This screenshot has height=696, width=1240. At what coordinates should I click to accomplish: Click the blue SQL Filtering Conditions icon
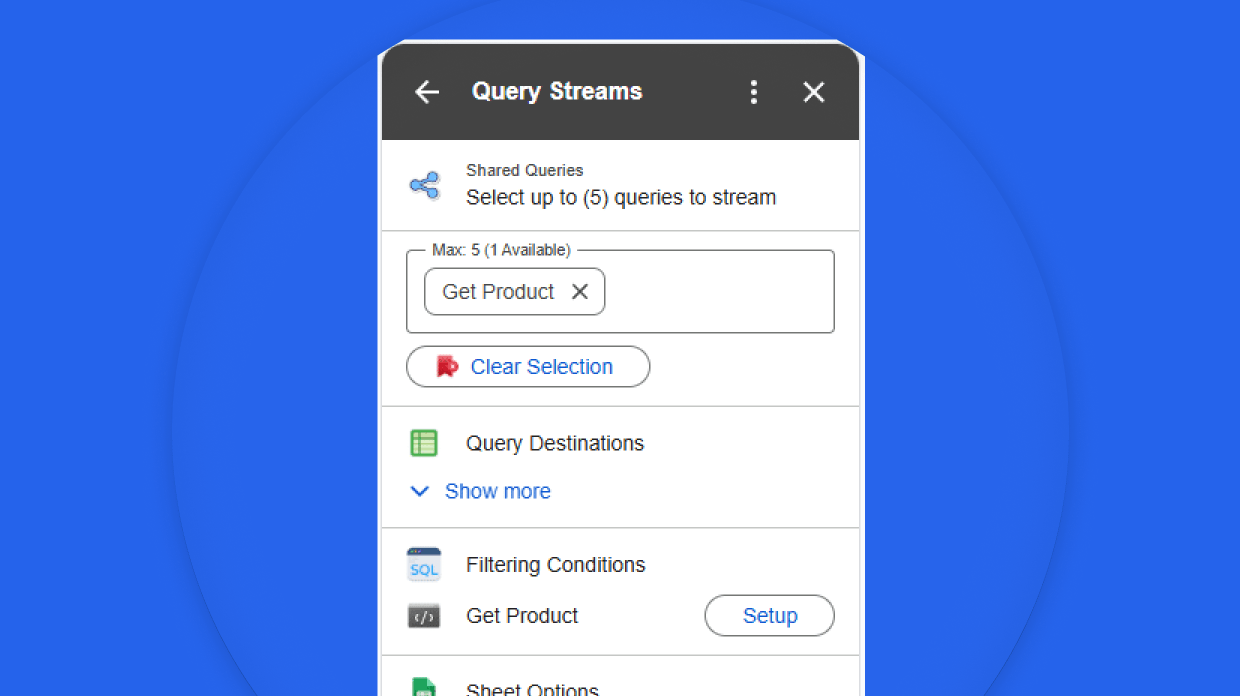[x=424, y=564]
